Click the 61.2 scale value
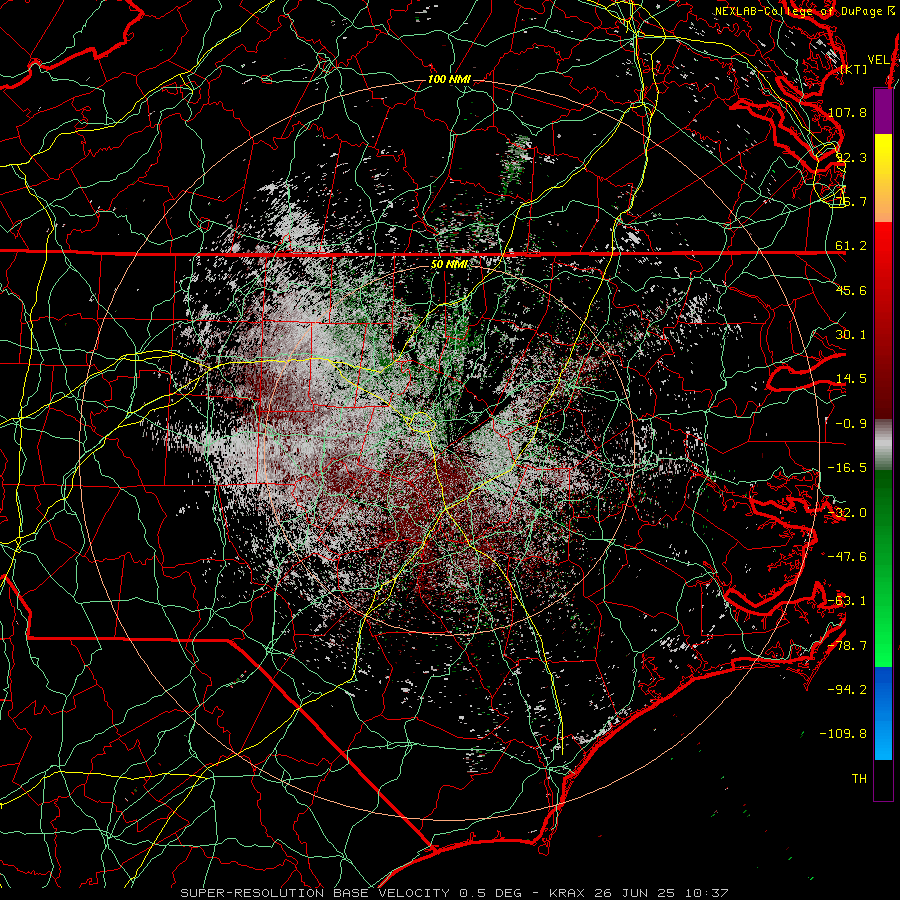 (851, 246)
